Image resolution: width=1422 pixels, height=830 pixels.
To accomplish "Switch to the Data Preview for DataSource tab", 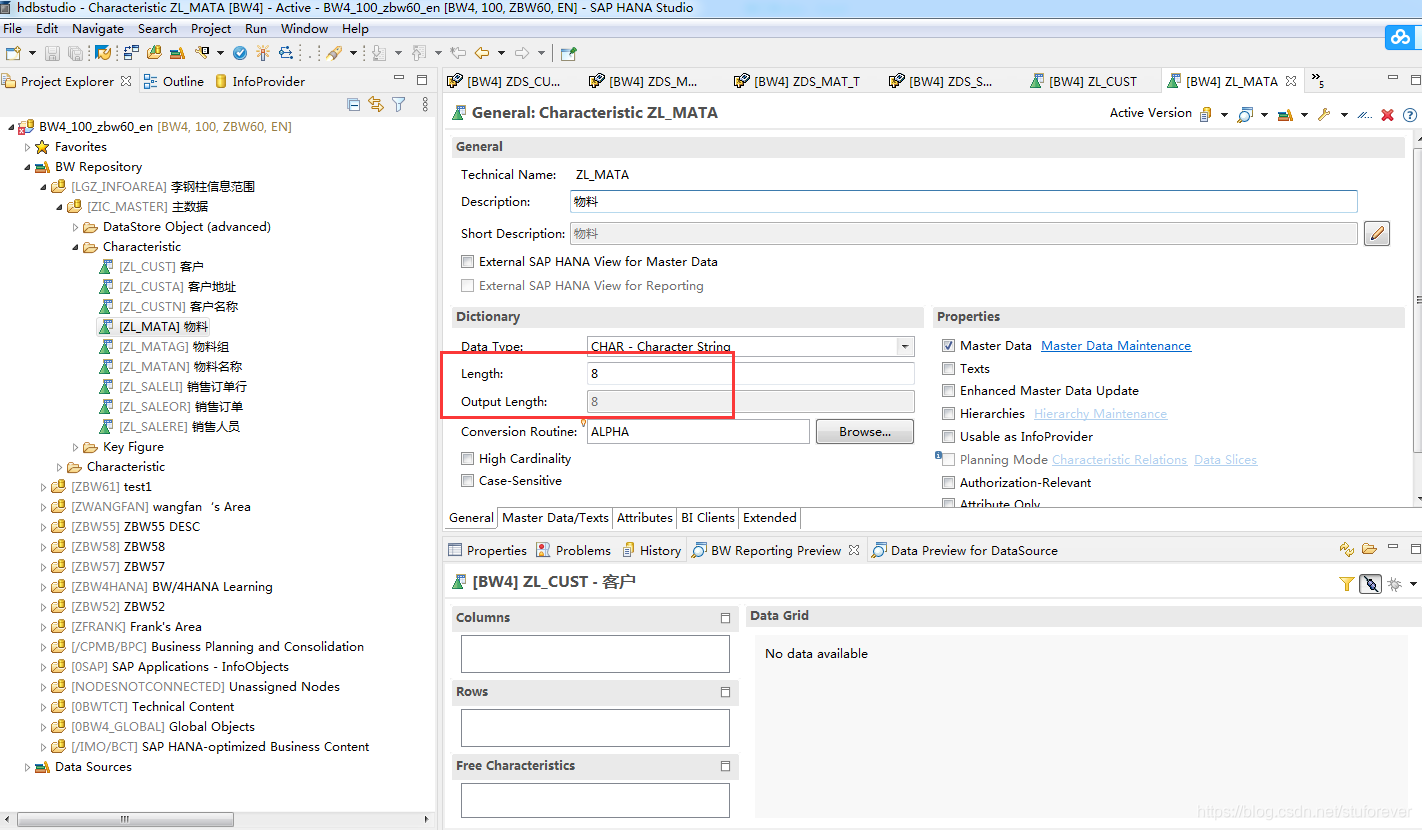I will click(x=965, y=550).
